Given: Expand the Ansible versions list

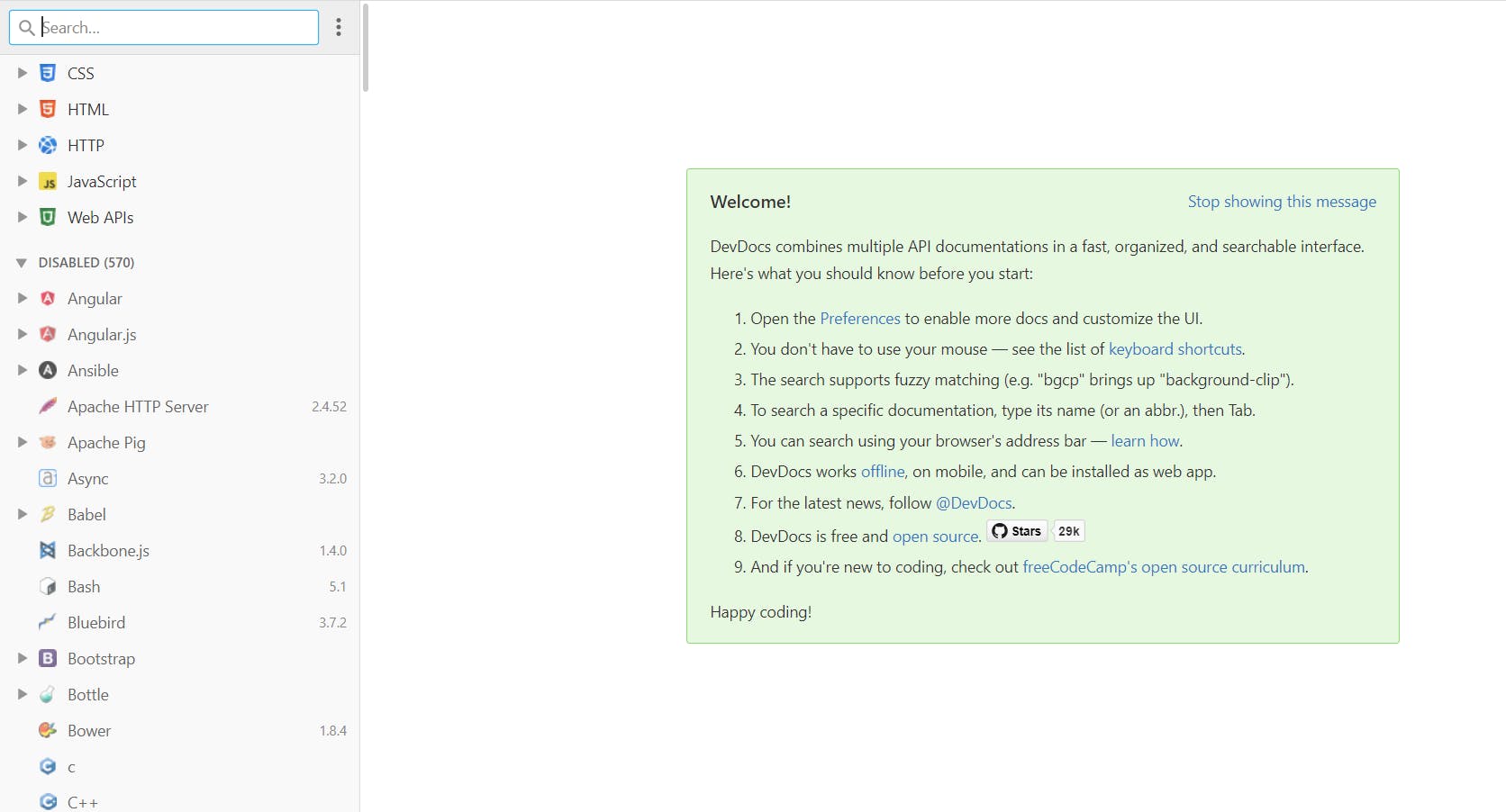Looking at the screenshot, I should [23, 370].
